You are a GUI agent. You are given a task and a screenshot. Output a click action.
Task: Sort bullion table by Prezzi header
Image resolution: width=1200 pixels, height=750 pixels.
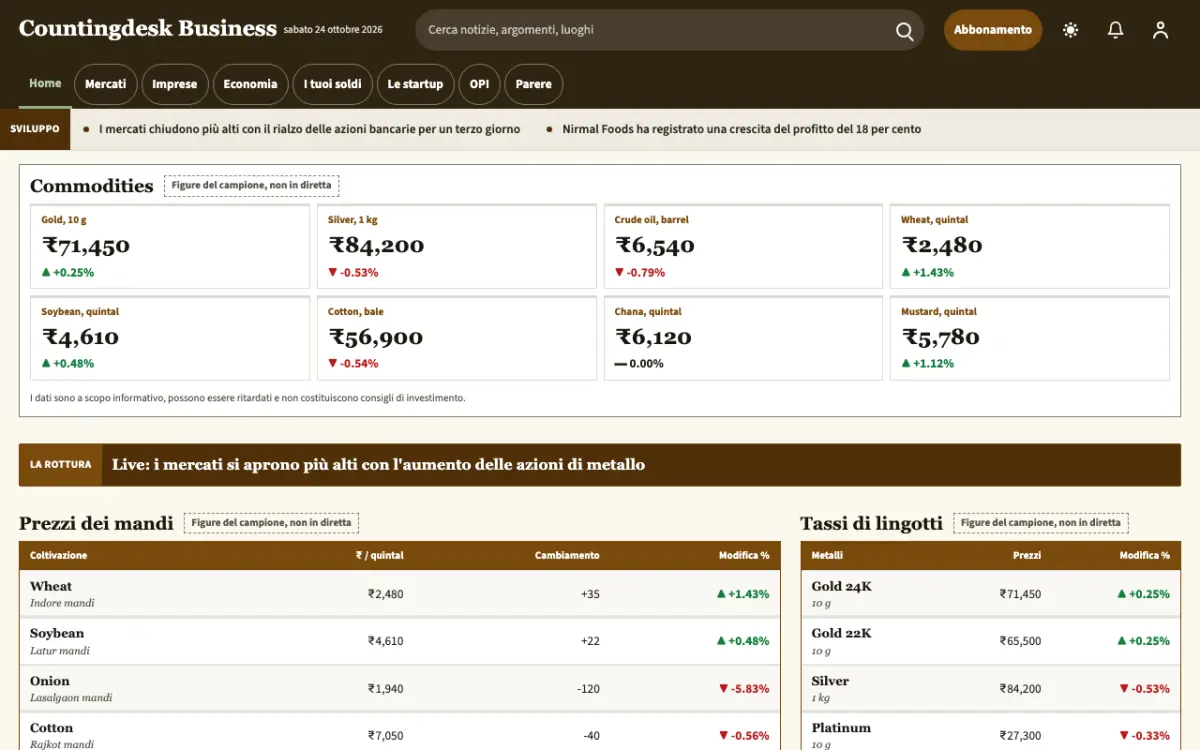click(1026, 555)
